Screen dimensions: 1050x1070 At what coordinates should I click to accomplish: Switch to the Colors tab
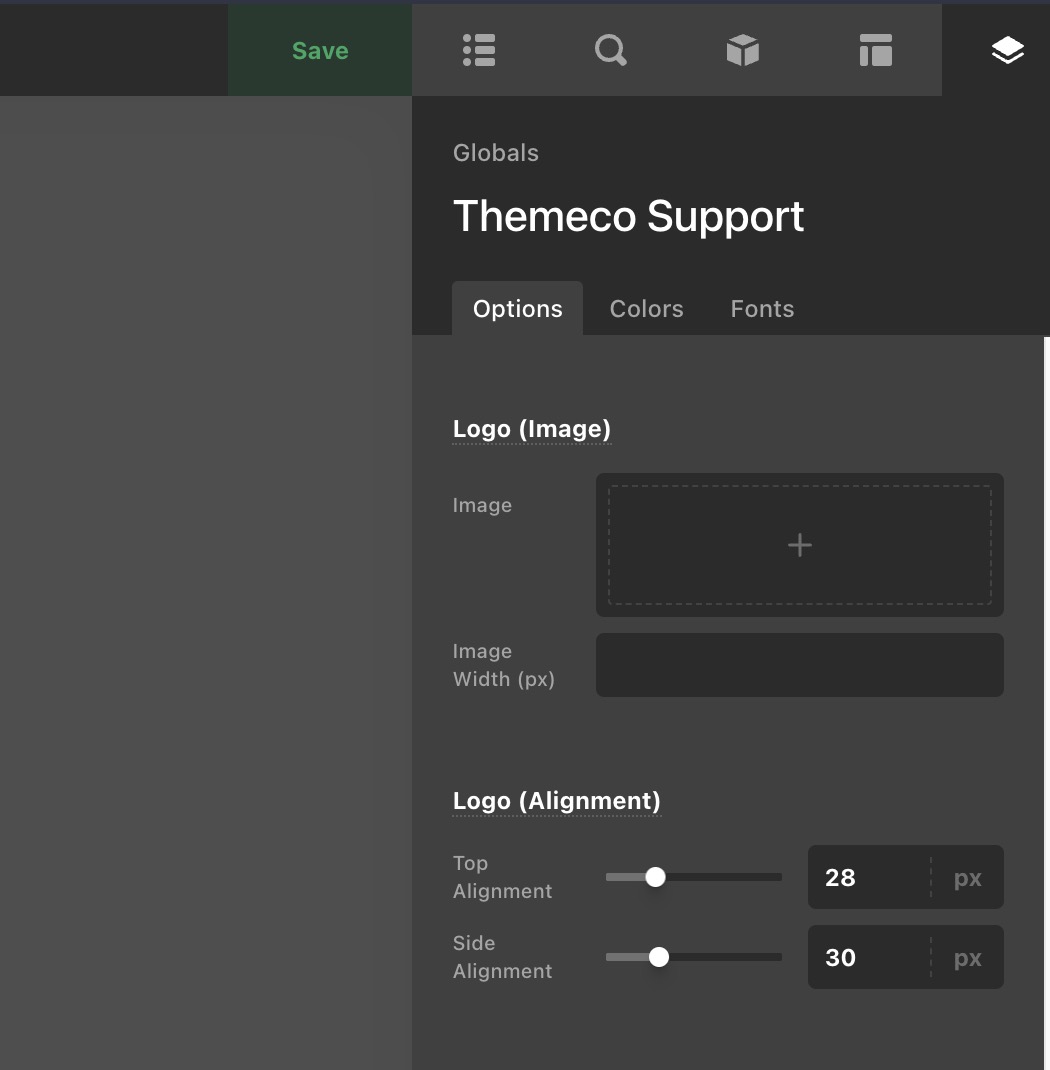point(646,309)
